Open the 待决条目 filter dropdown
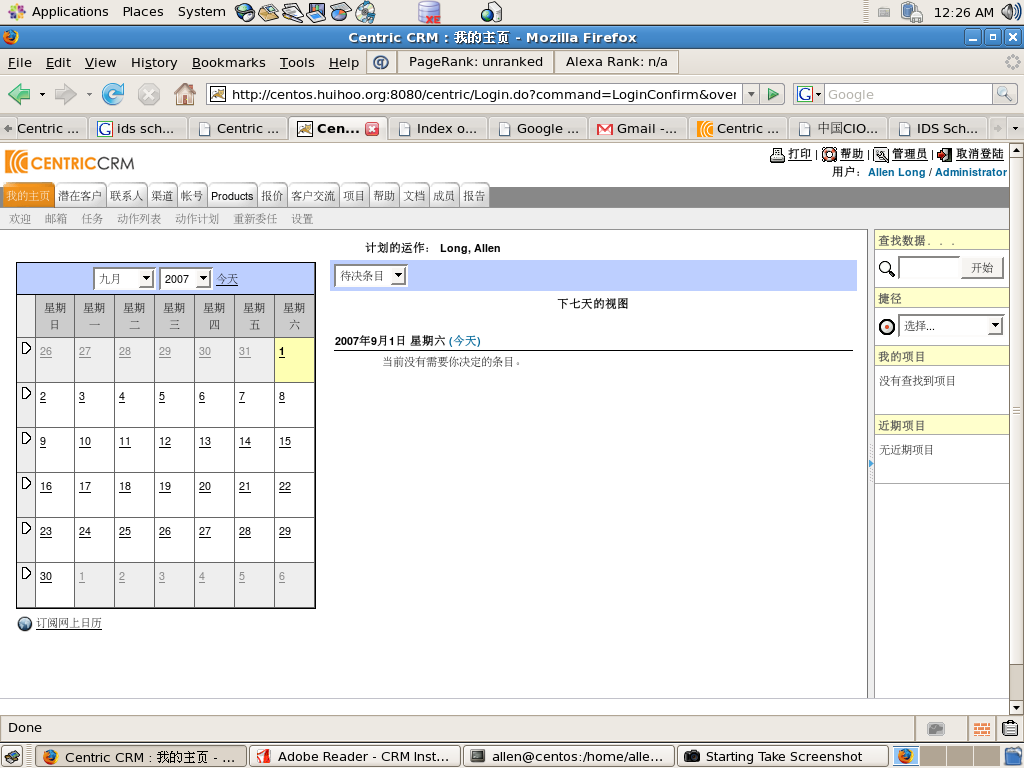Screen dimensions: 1024x768 pos(371,275)
